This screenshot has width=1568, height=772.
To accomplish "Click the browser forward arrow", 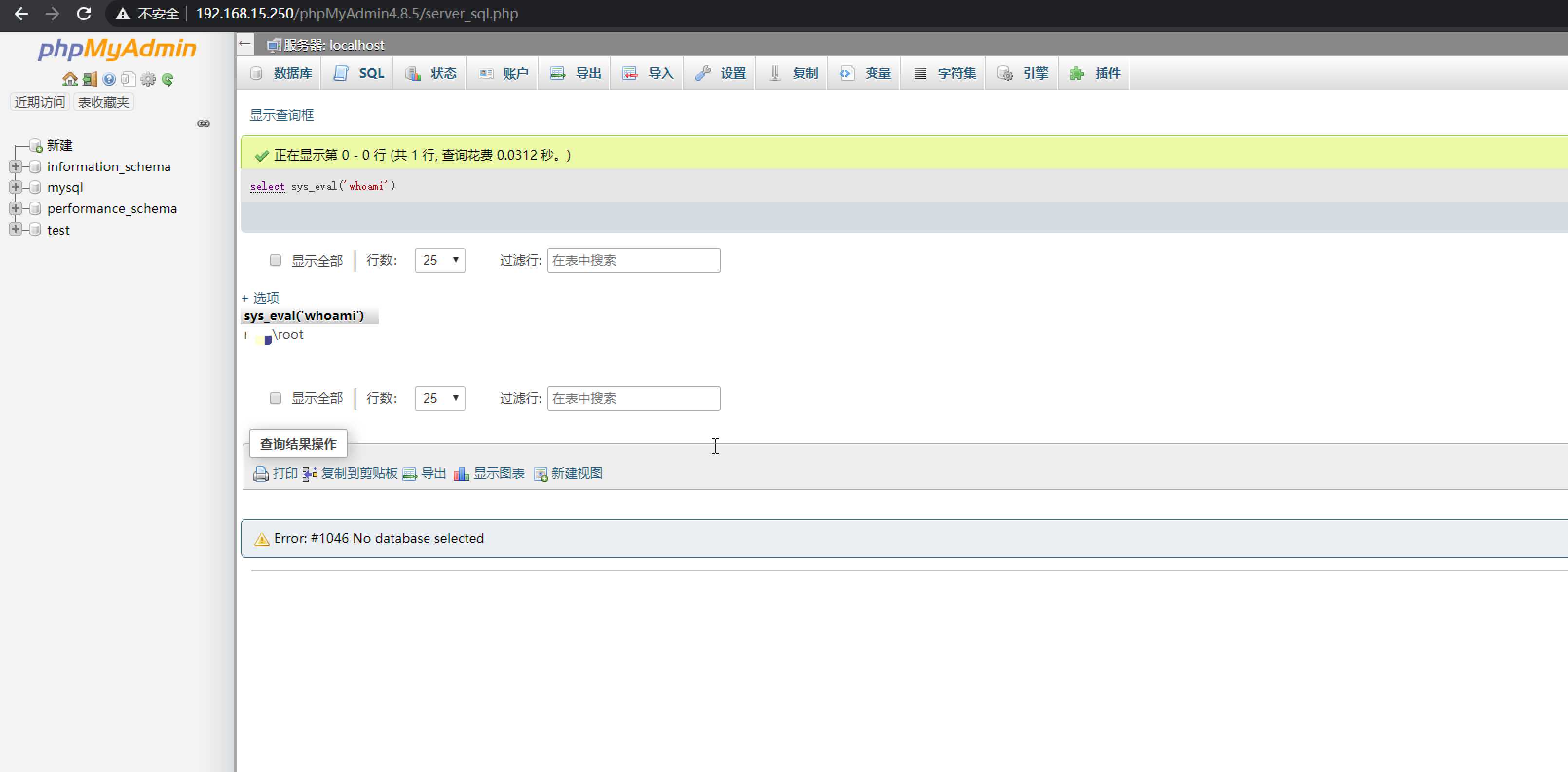I will click(53, 13).
